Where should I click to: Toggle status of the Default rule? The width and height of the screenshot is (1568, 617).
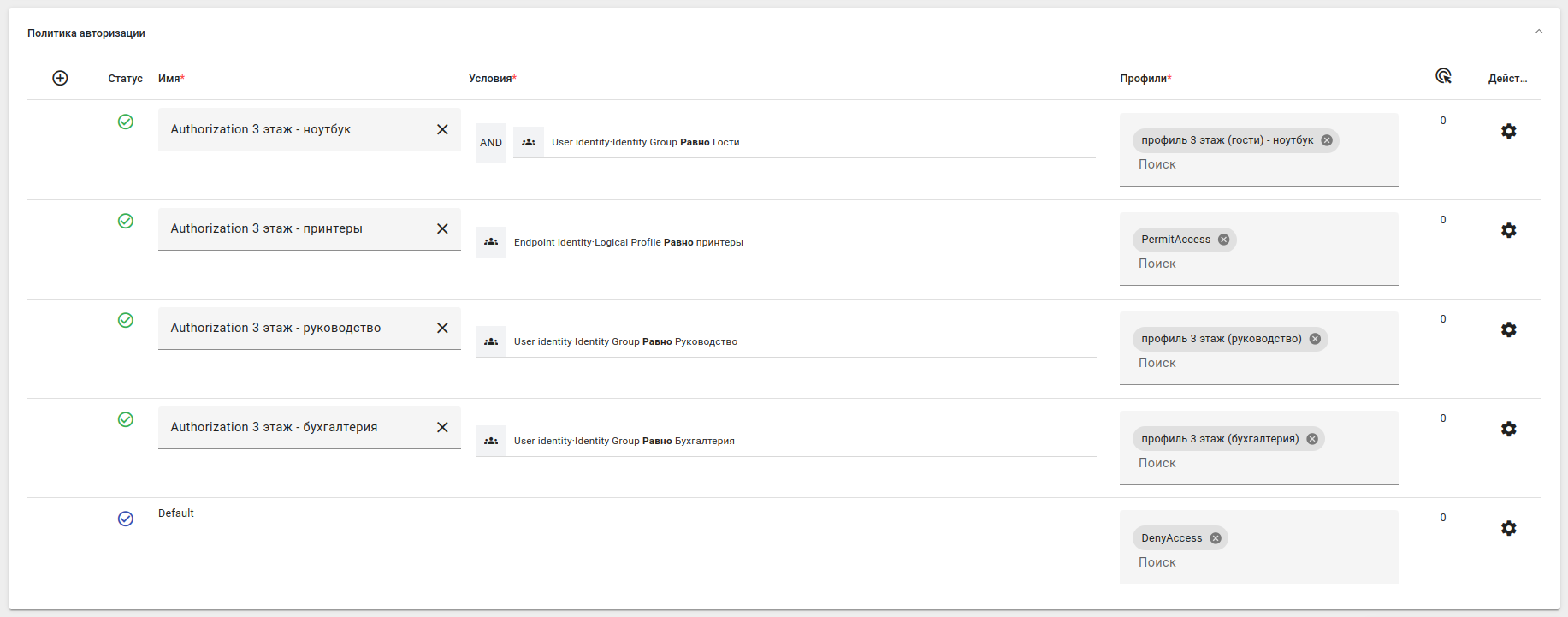pos(126,519)
